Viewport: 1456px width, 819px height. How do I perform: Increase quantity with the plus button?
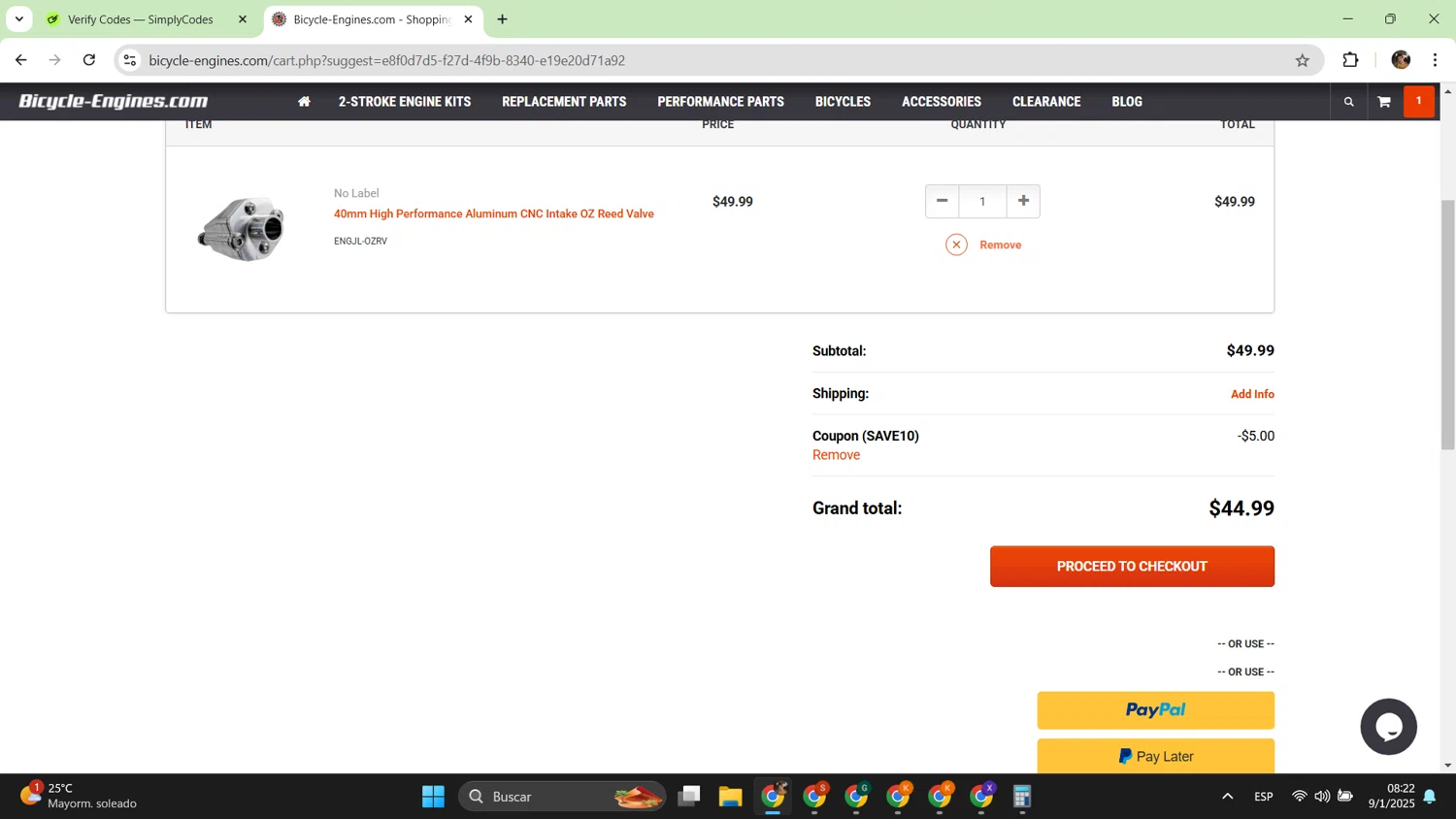point(1023,201)
